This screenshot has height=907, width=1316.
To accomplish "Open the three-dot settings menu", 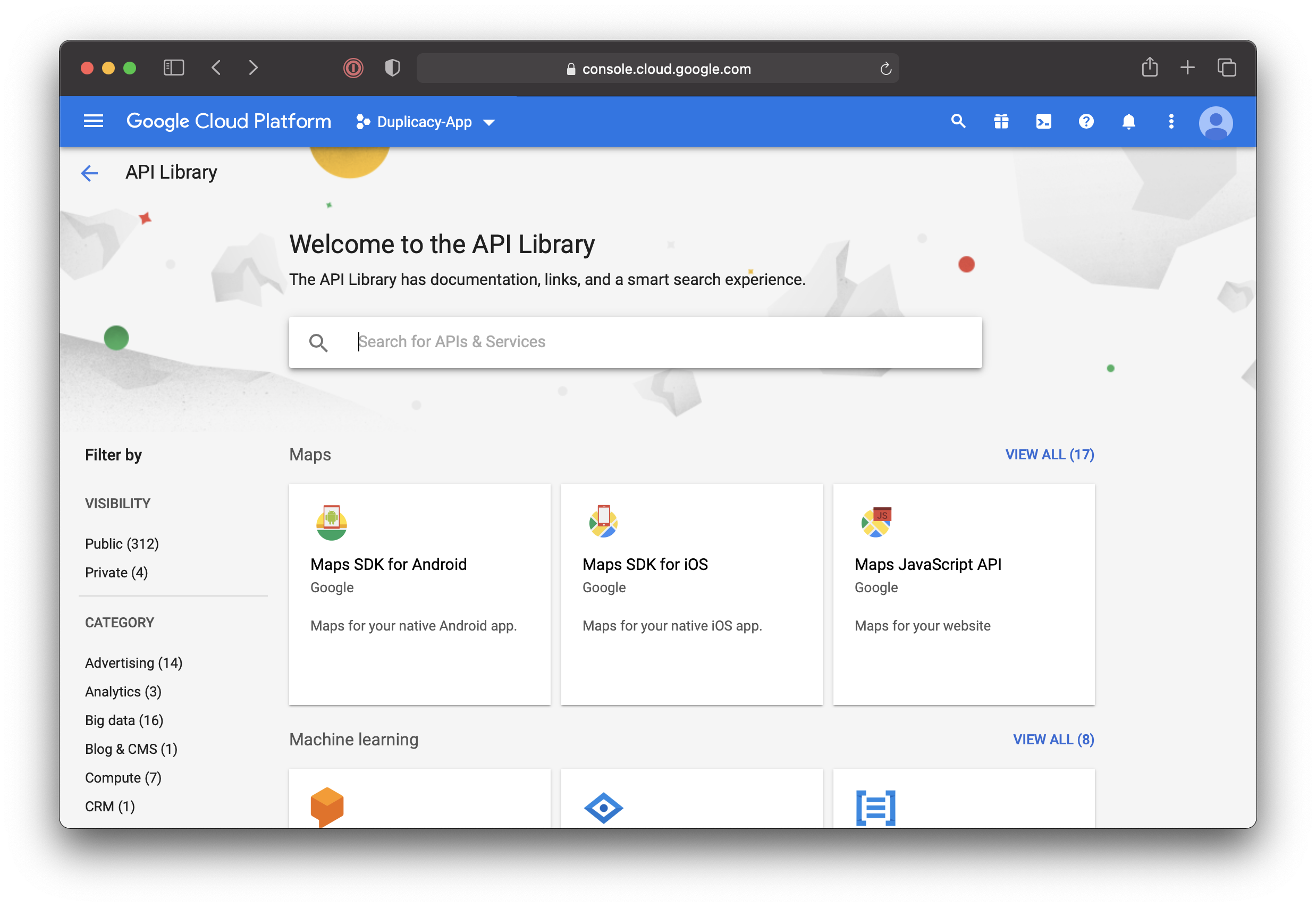I will (1171, 121).
